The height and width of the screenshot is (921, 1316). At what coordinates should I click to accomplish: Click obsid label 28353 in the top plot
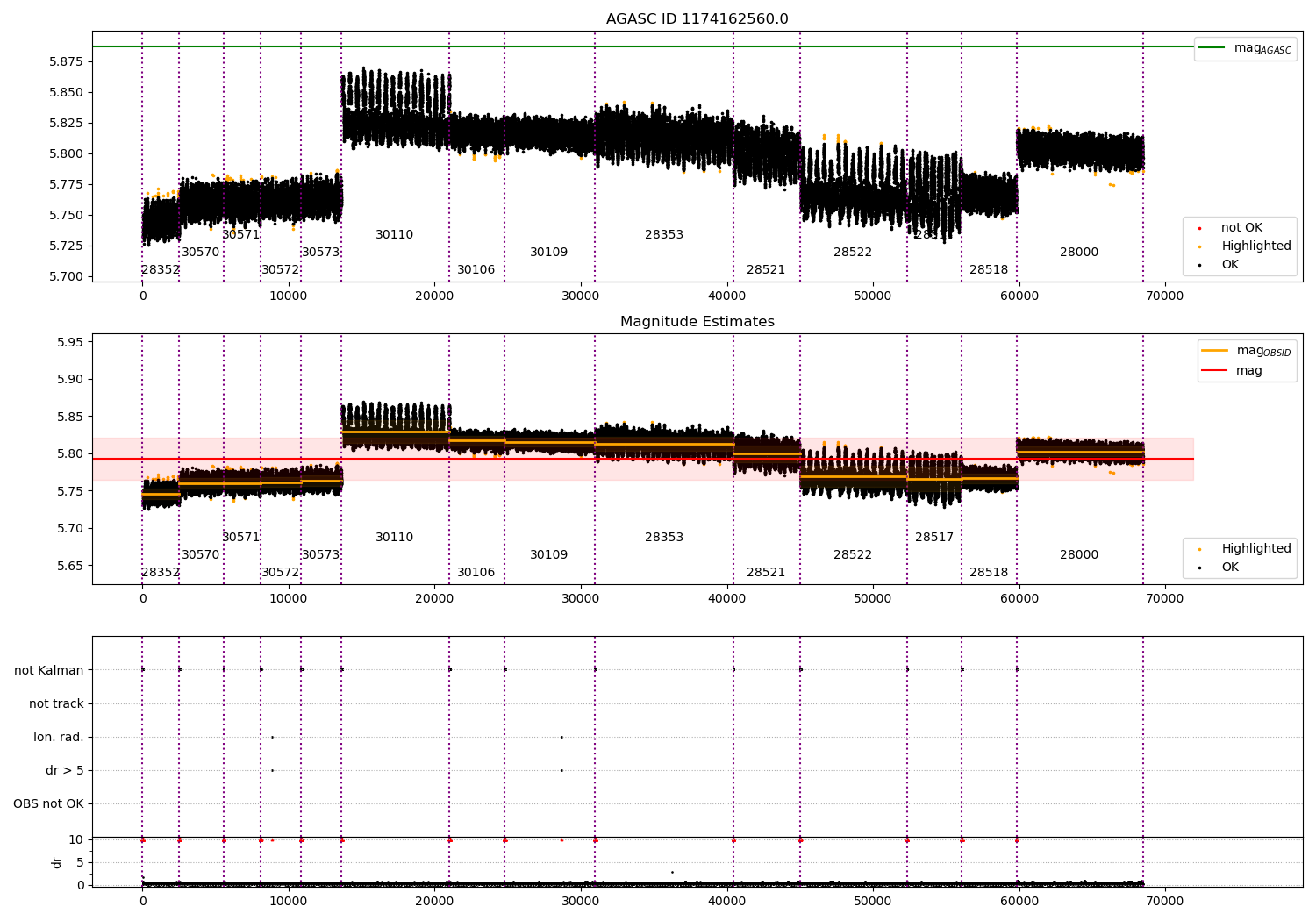pyautogui.click(x=664, y=235)
